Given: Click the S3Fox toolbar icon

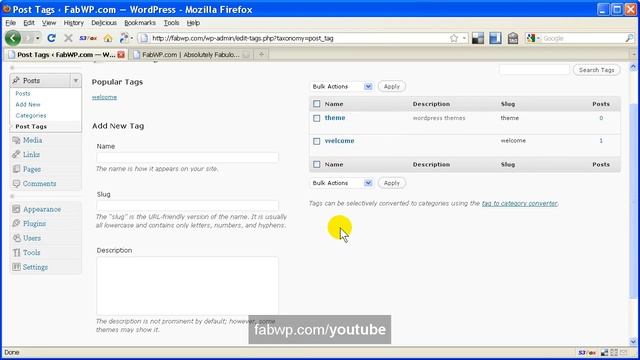Looking at the screenshot, I should pos(88,38).
